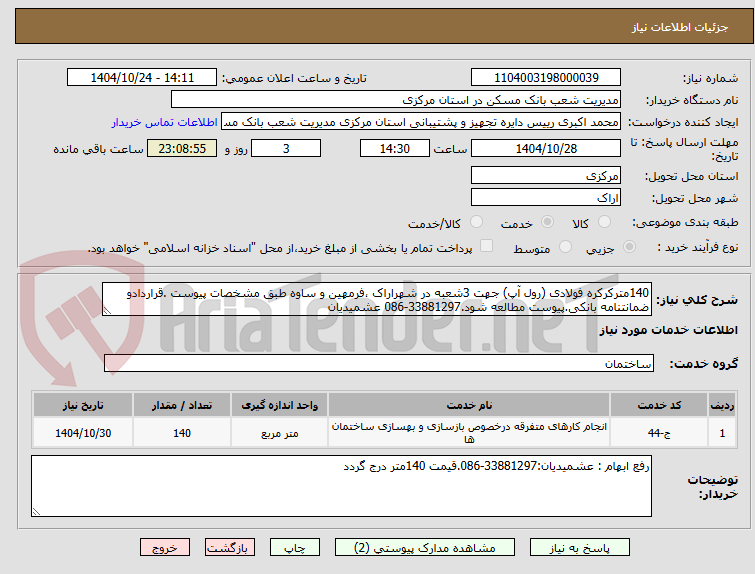This screenshot has height=574, width=755.
Task: Click the بازگشت back button
Action: tap(230, 548)
